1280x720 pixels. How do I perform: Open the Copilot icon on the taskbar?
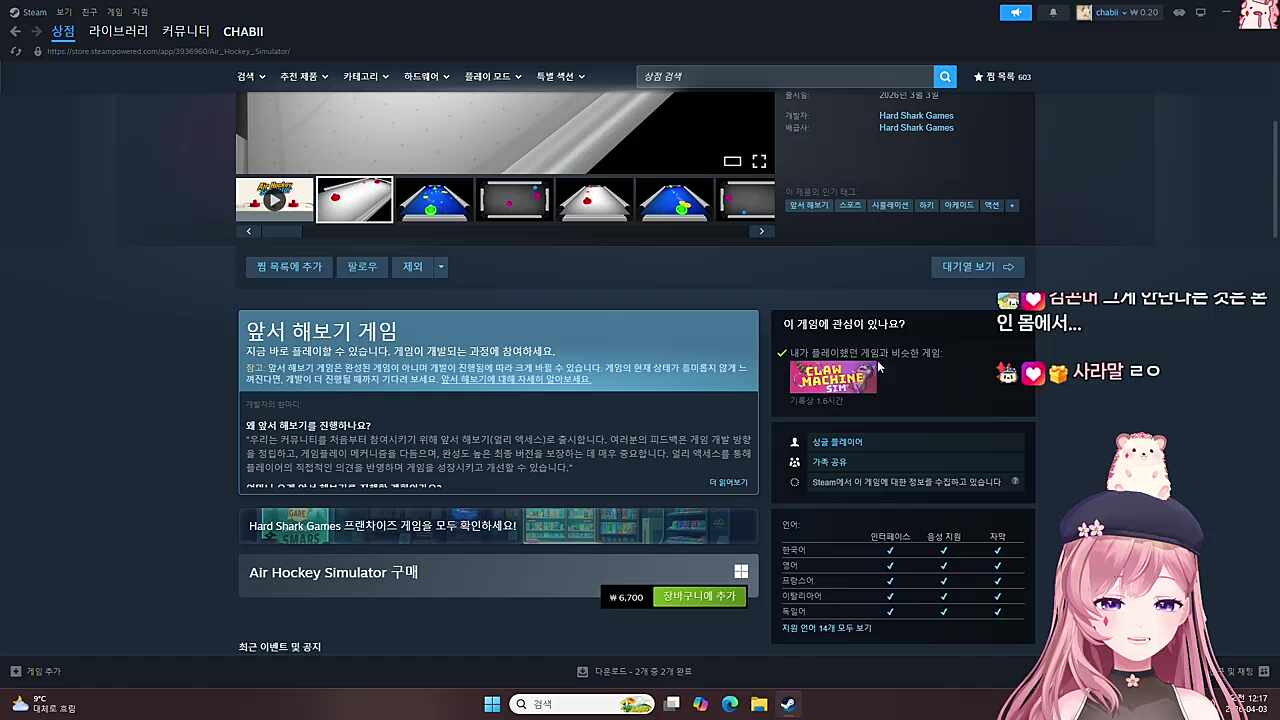tap(700, 704)
